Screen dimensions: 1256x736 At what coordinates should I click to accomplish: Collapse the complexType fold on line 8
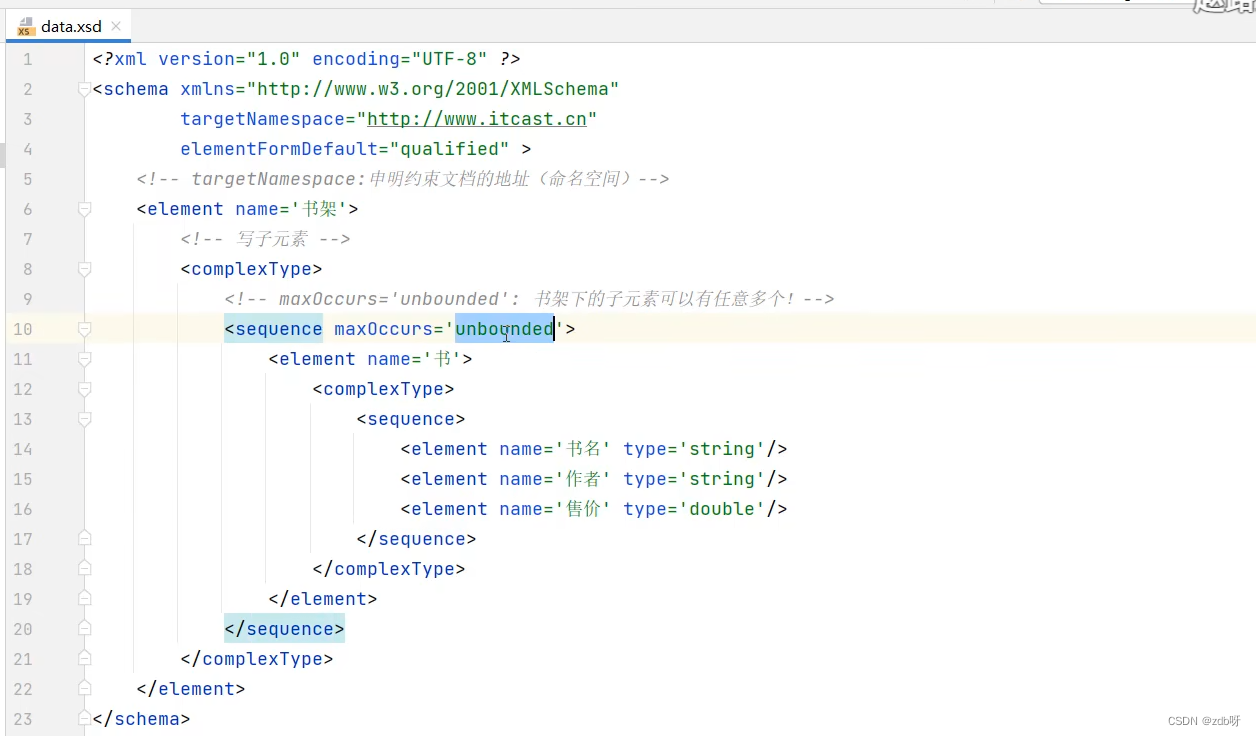click(84, 269)
